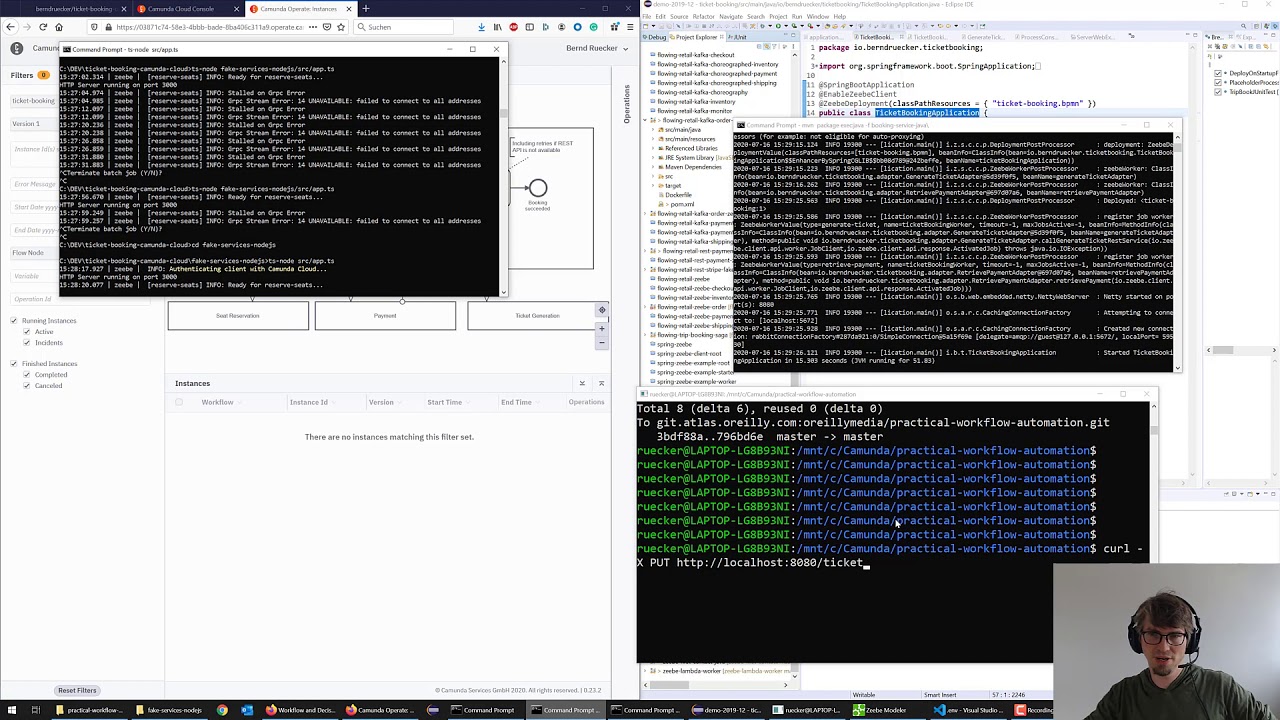Collapse the Instances panel downward
The width and height of the screenshot is (1280, 720).
(x=582, y=383)
